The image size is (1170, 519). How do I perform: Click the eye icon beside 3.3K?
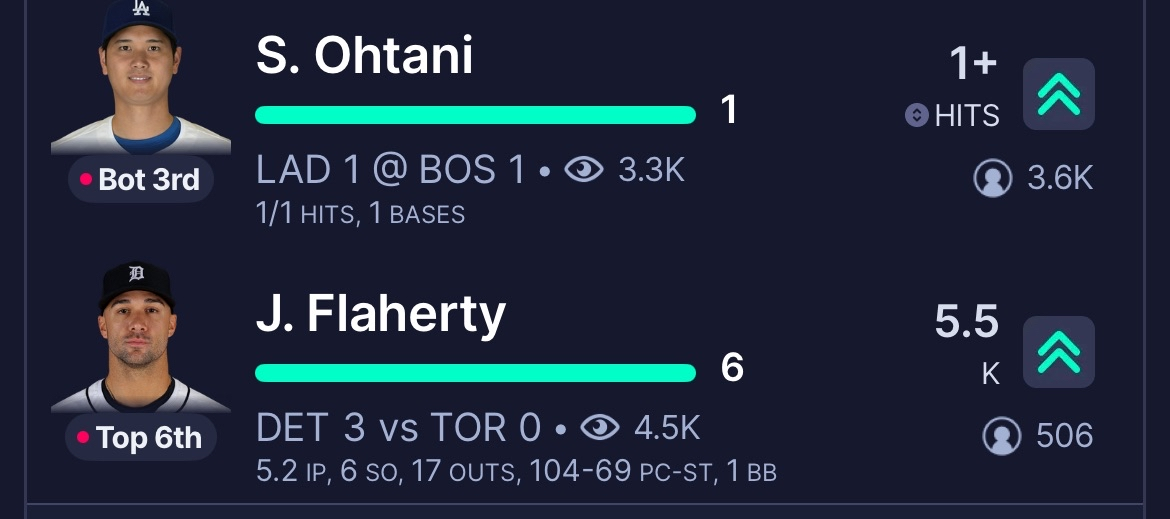point(584,171)
